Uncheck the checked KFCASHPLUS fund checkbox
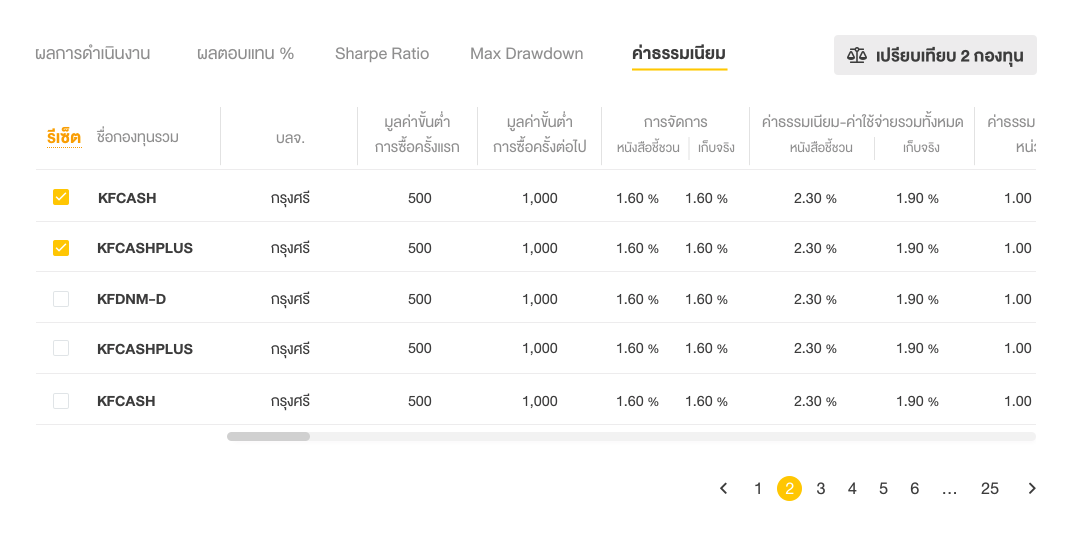This screenshot has height=538, width=1080. (x=61, y=247)
